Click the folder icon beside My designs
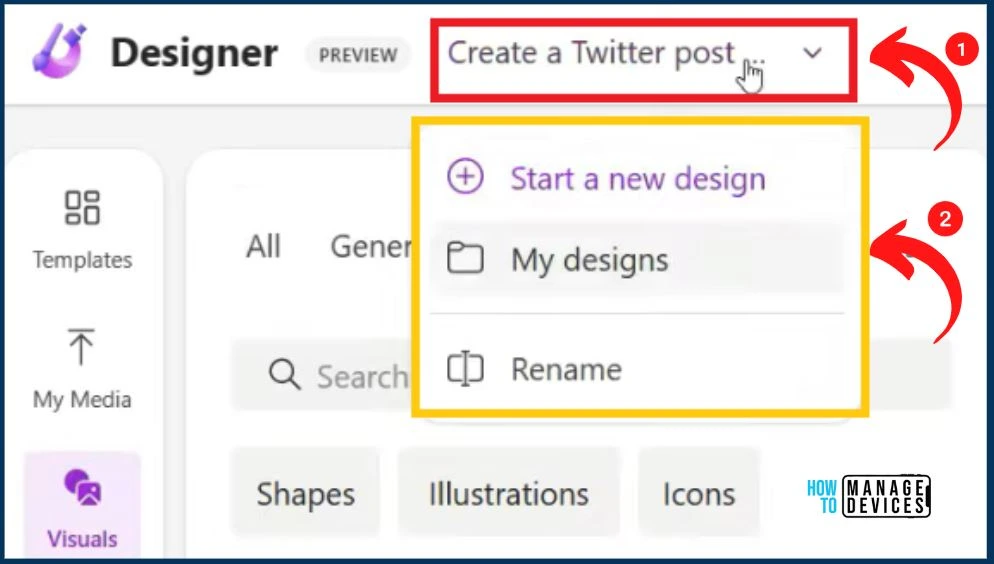This screenshot has width=994, height=564. point(465,258)
